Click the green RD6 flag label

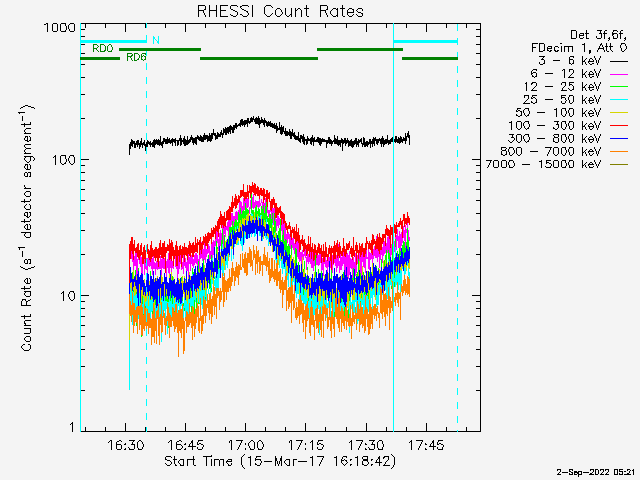(x=136, y=57)
